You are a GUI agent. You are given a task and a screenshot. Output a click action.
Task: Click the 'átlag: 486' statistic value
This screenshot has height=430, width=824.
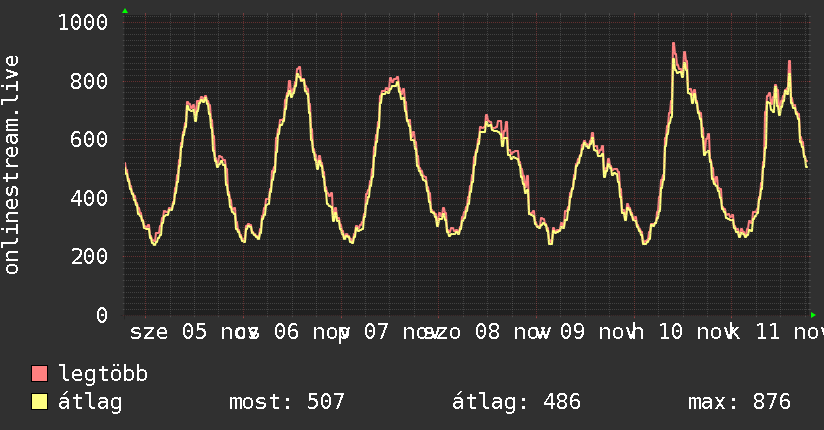(516, 403)
